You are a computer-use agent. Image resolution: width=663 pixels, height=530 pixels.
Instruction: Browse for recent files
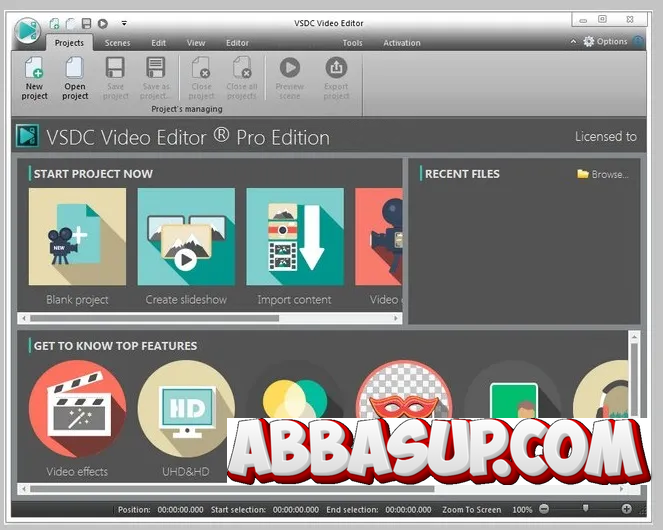(610, 174)
